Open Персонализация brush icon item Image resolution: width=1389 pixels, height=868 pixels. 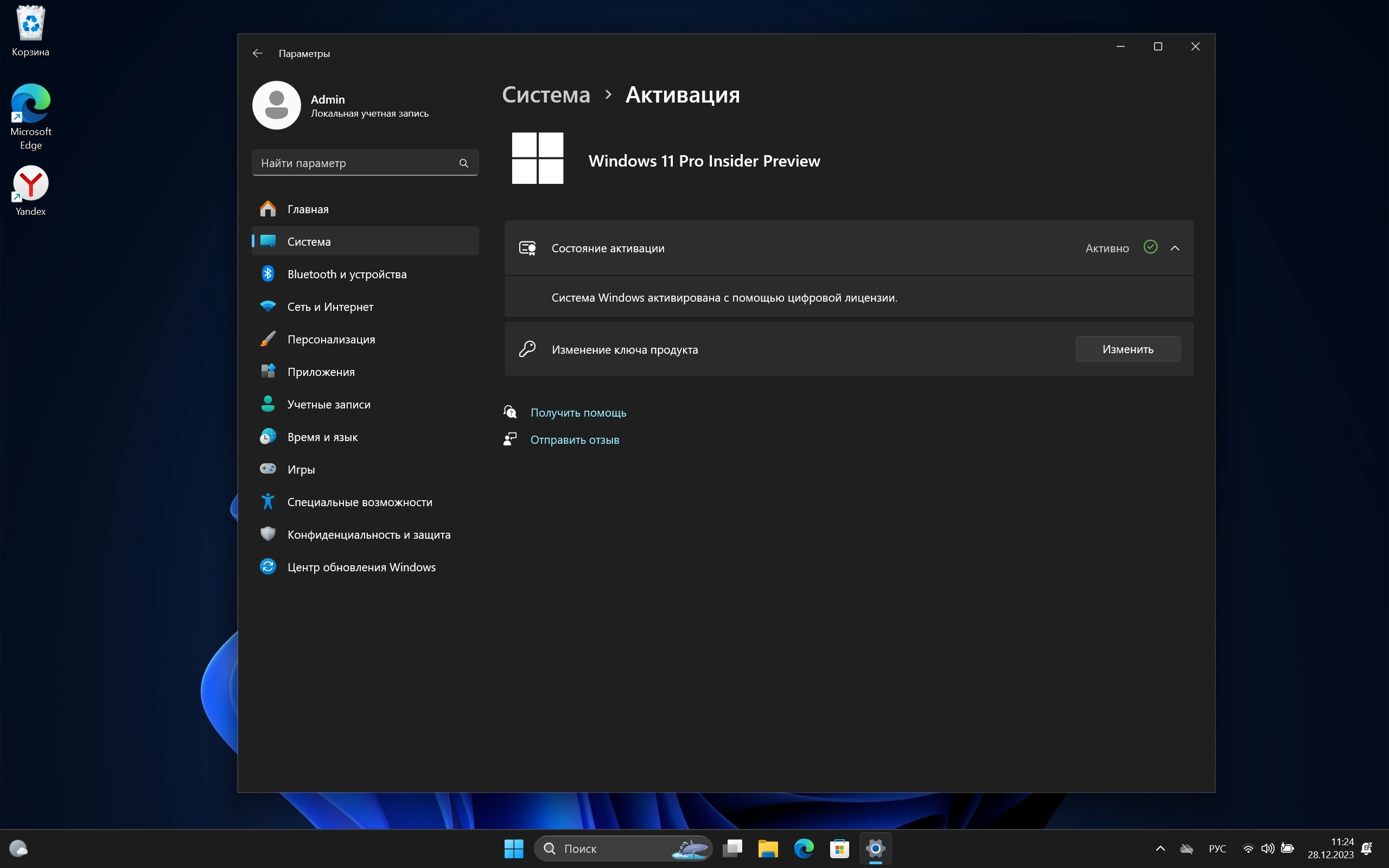tap(331, 339)
